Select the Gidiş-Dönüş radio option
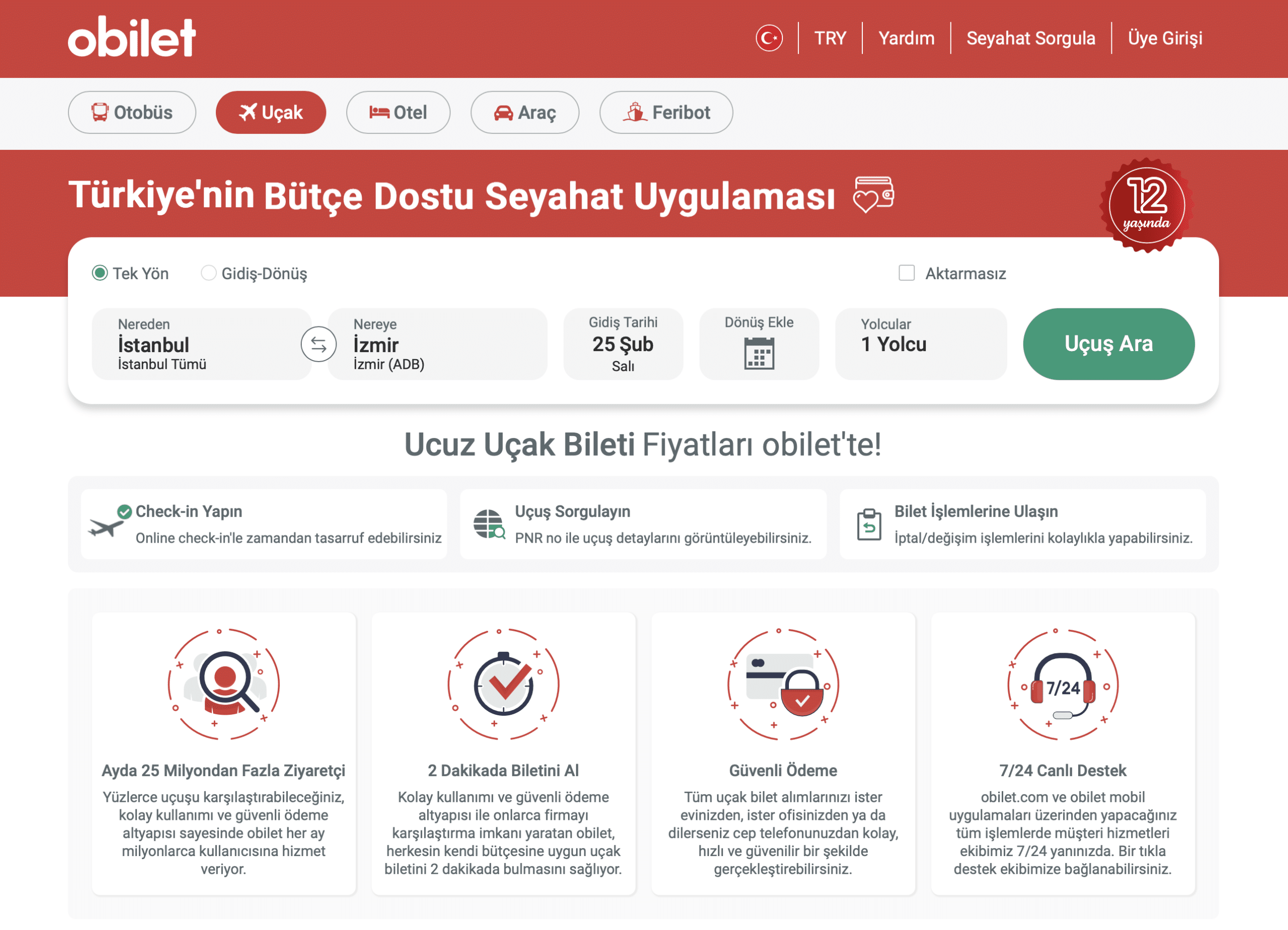The image size is (1288, 930). point(208,273)
